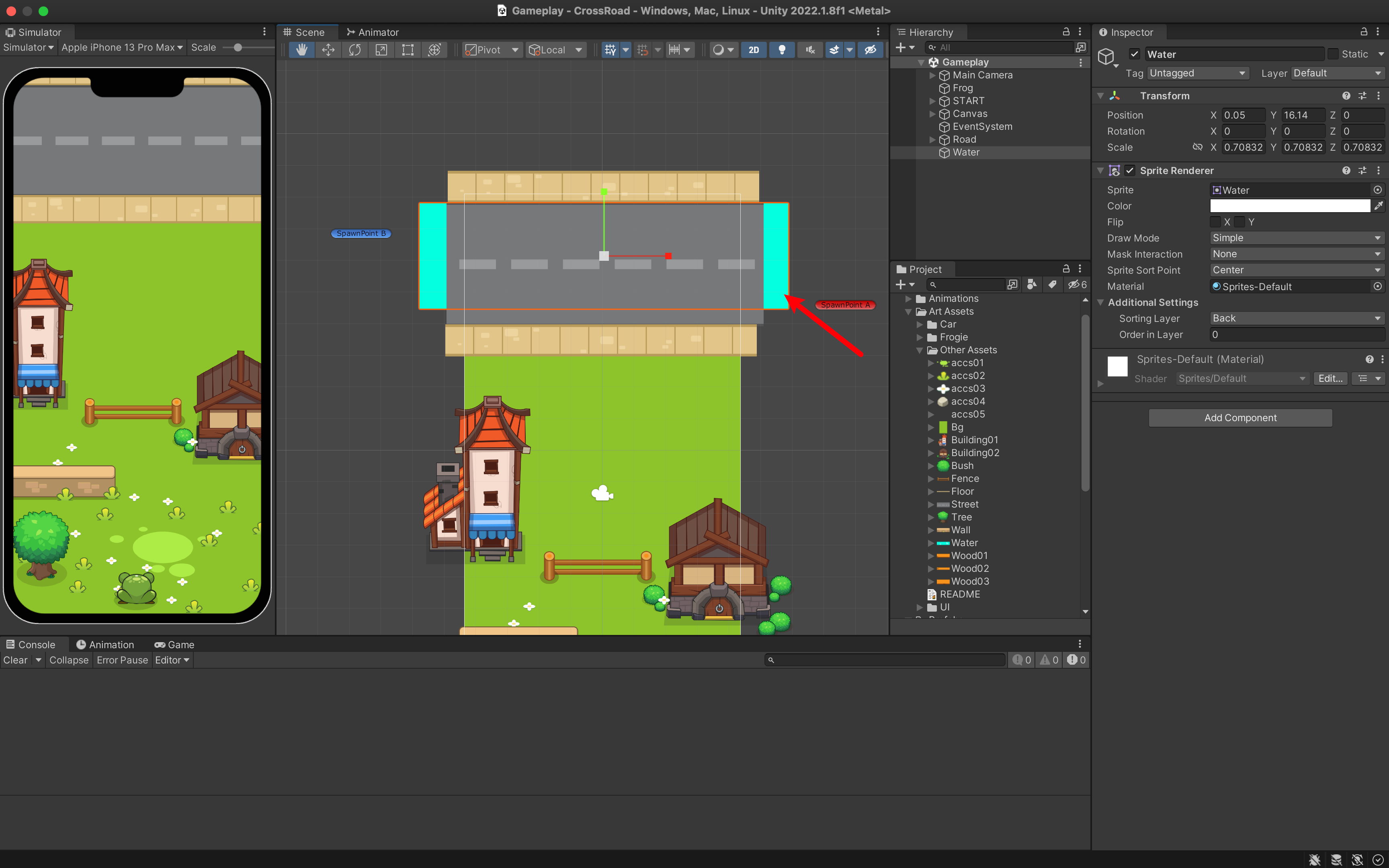Click the Project panel create plus button
This screenshot has width=1389, height=868.
tap(905, 285)
